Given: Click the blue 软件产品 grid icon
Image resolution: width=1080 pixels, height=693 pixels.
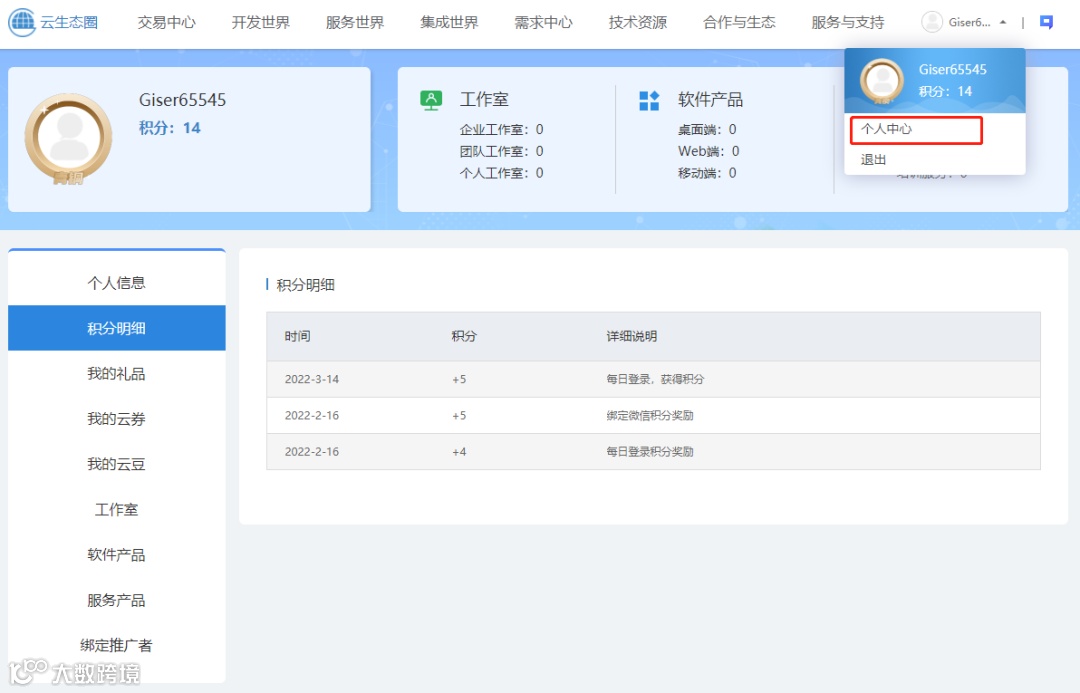Looking at the screenshot, I should coord(649,101).
